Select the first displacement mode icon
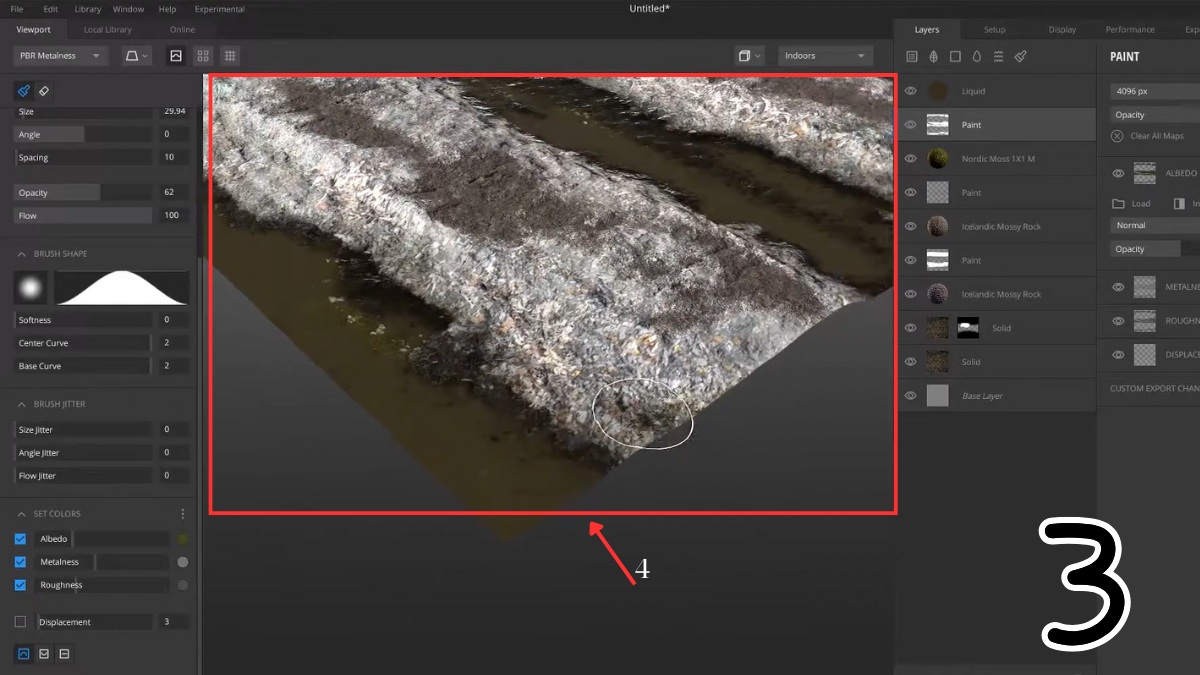1200x675 pixels. point(24,654)
